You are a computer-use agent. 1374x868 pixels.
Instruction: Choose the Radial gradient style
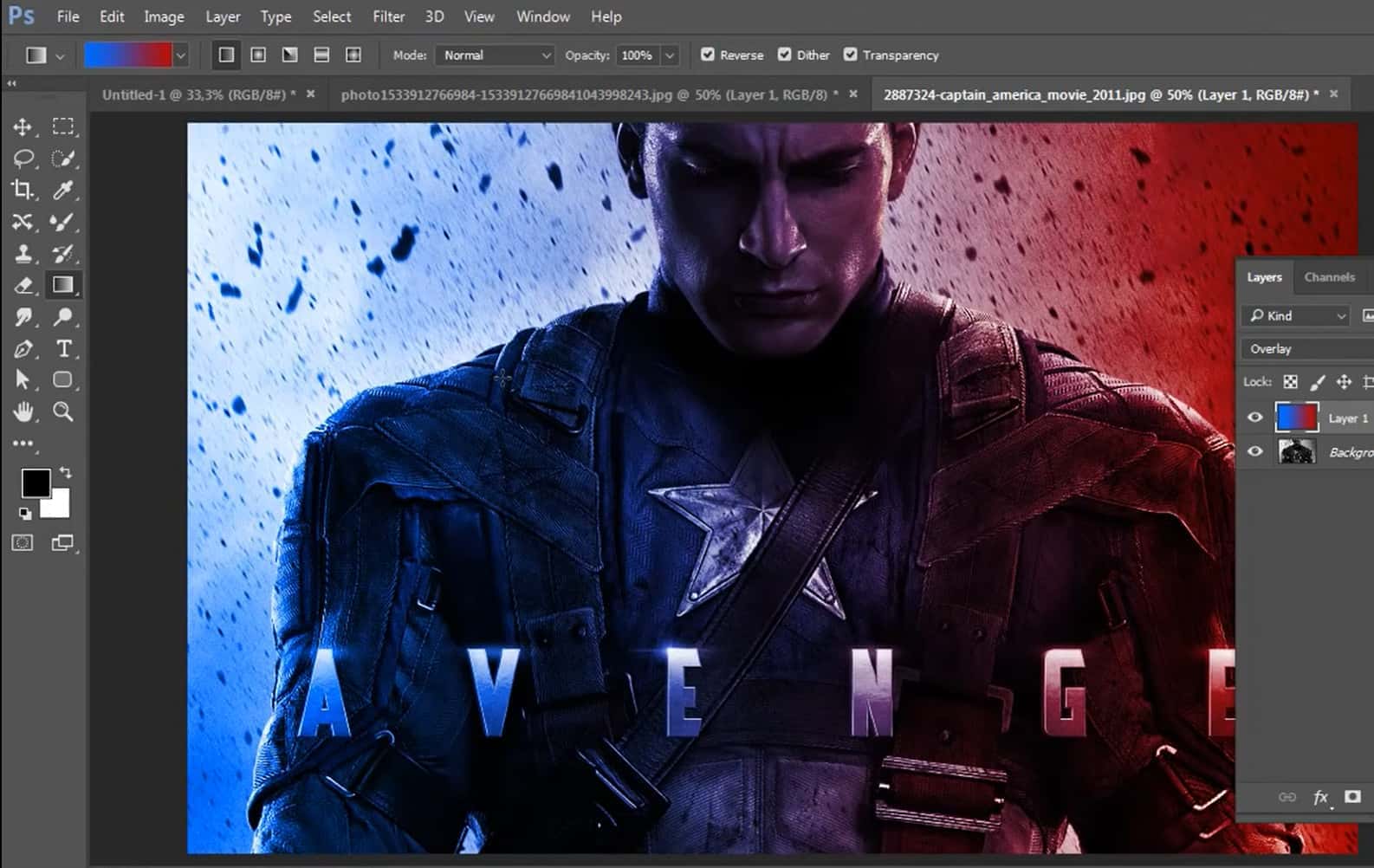point(258,55)
